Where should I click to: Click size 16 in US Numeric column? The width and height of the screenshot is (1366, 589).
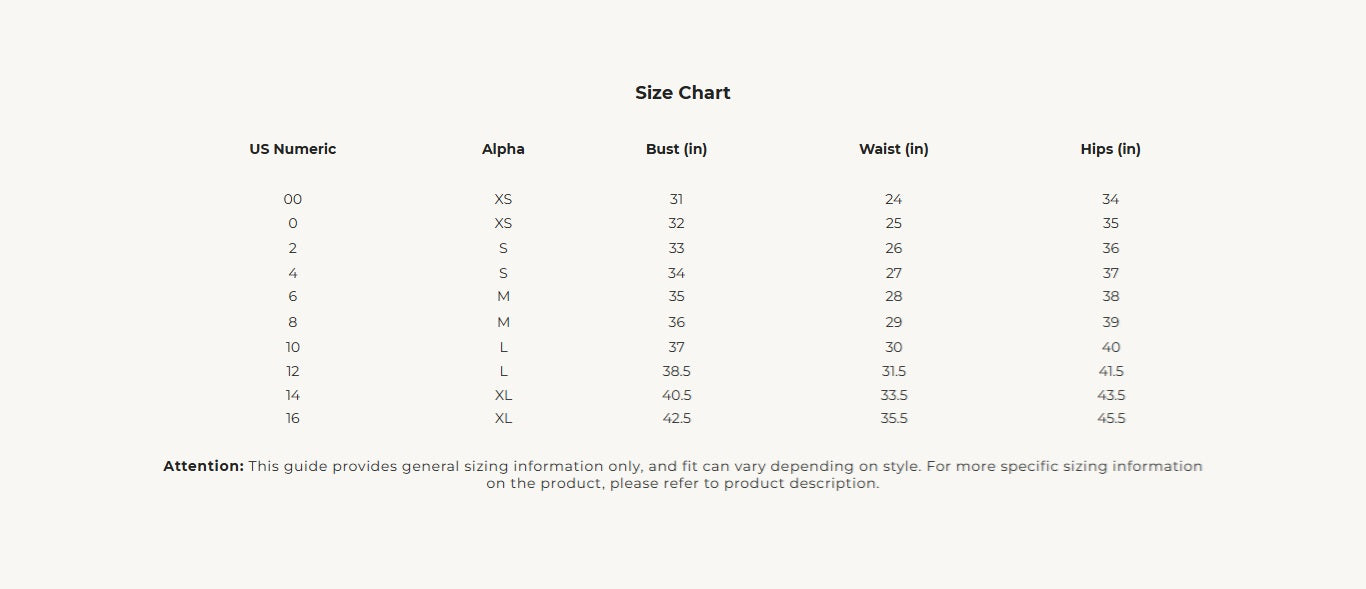293,418
